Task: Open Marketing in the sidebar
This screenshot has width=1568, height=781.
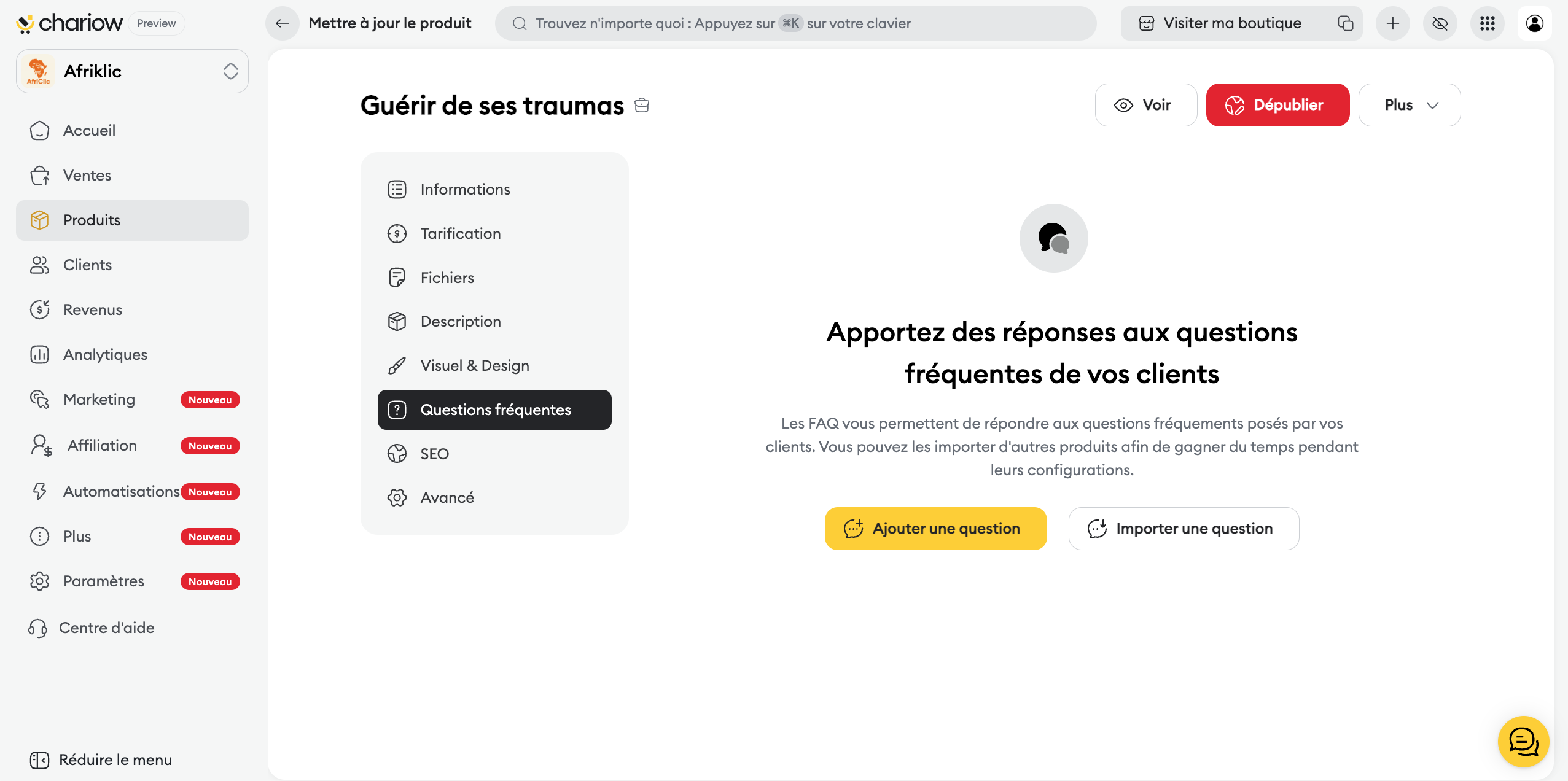Action: tap(99, 400)
